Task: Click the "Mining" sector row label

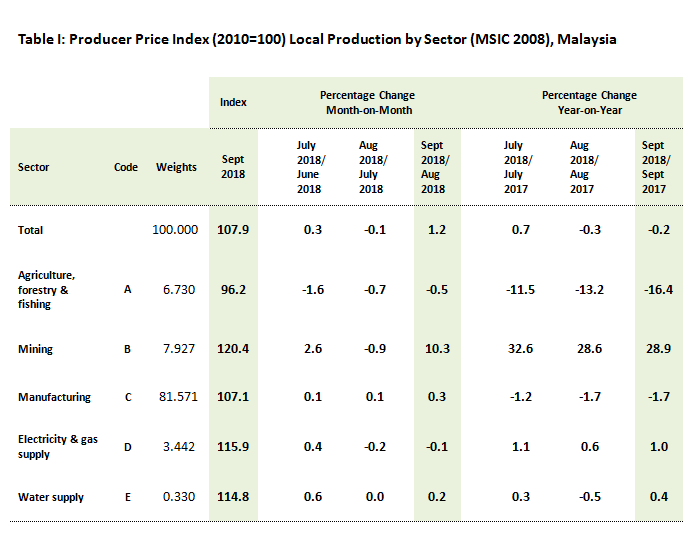Action: pos(35,349)
